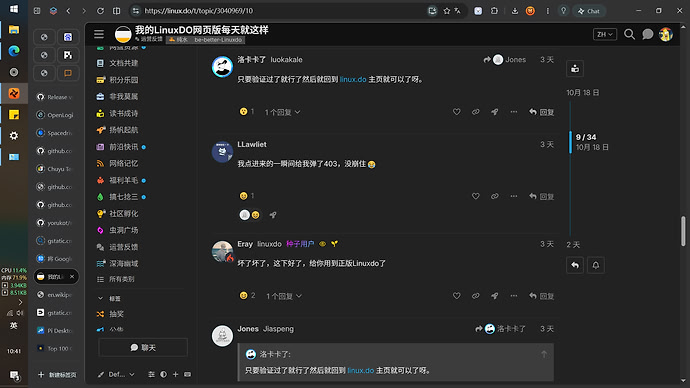Open browser downloads
This screenshot has width=690, height=388.
[514, 11]
